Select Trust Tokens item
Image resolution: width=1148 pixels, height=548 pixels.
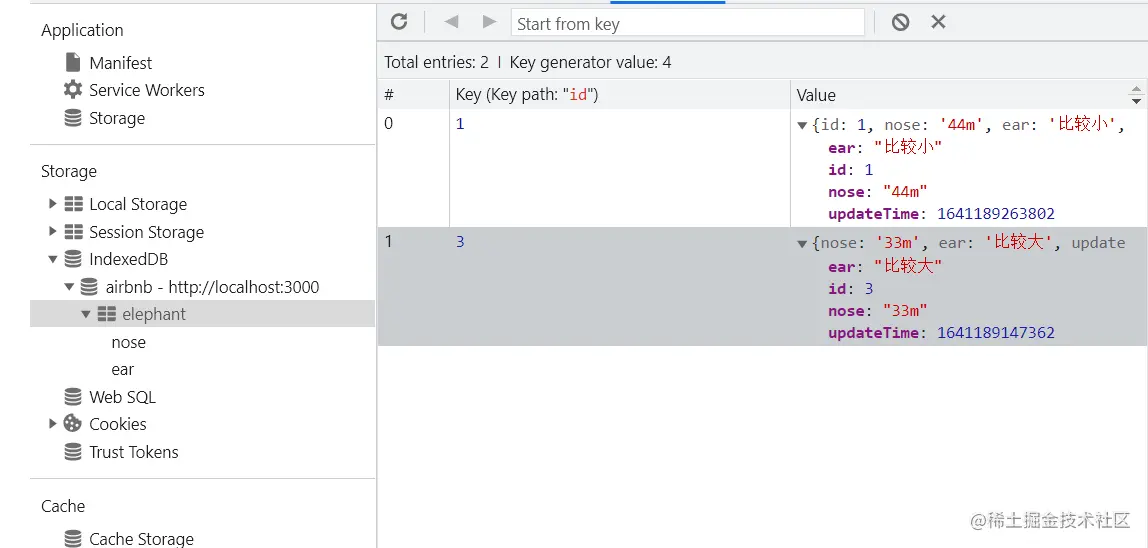(x=134, y=452)
